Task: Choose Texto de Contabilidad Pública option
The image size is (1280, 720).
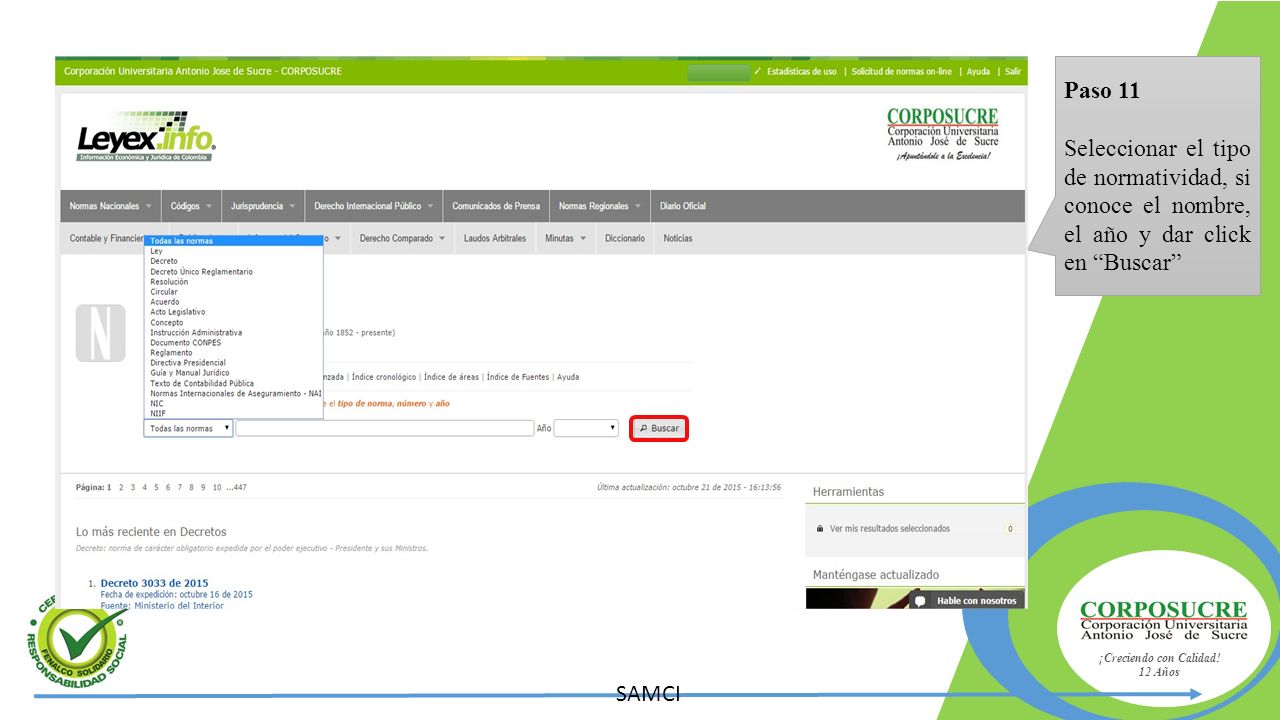Action: 233,383
